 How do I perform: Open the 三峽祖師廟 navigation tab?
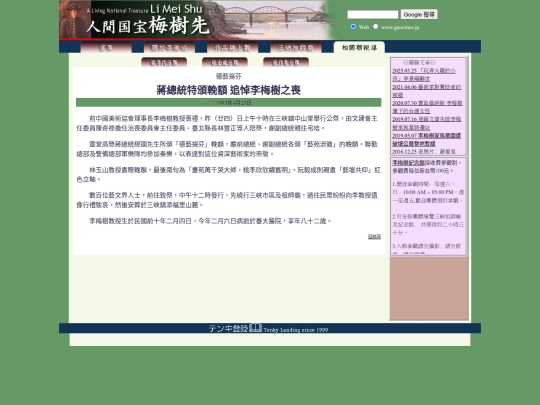296,48
